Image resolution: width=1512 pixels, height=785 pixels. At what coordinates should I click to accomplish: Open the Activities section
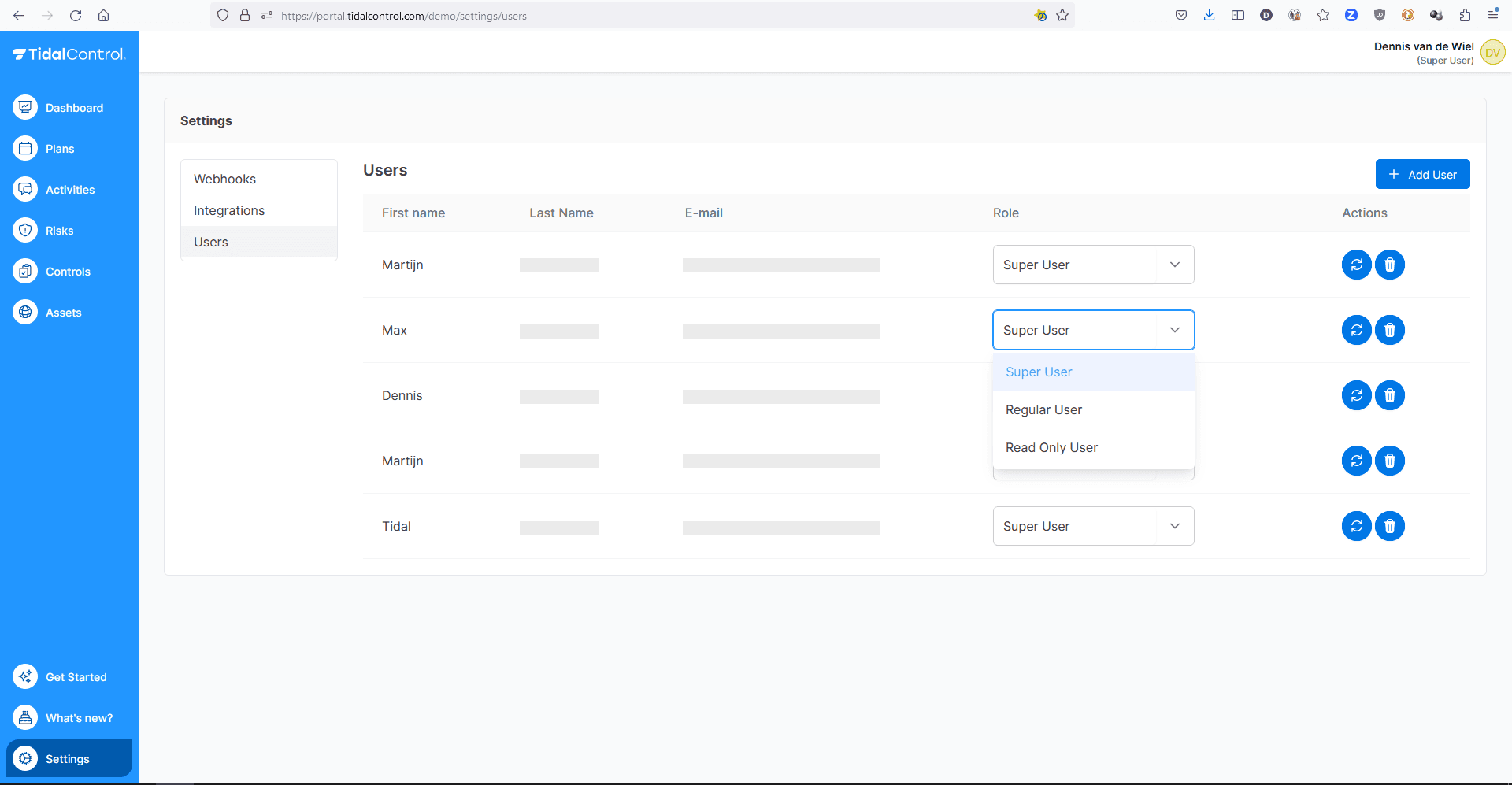pyautogui.click(x=69, y=189)
